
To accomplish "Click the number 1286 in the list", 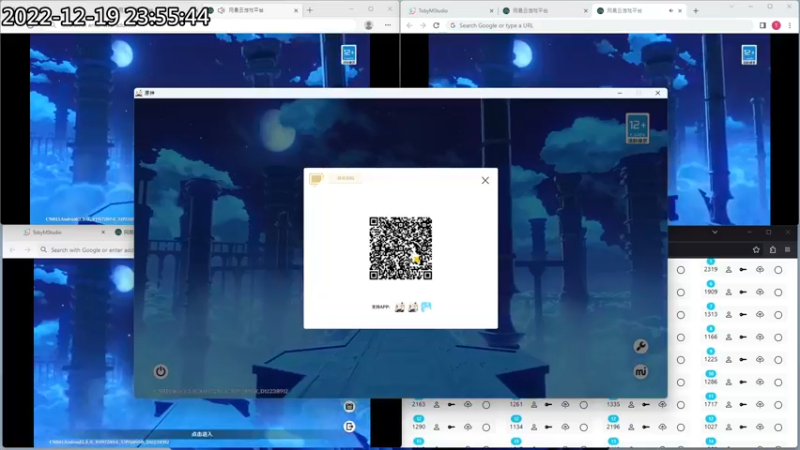I will click(x=711, y=382).
